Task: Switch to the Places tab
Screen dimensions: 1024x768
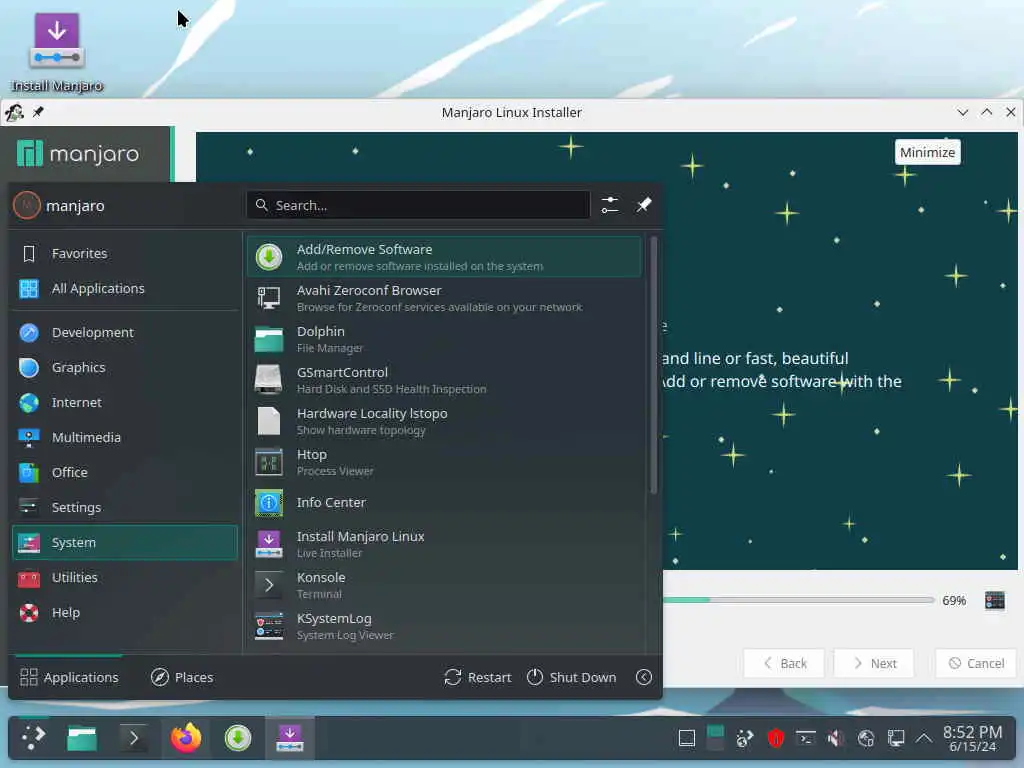Action: (x=182, y=677)
